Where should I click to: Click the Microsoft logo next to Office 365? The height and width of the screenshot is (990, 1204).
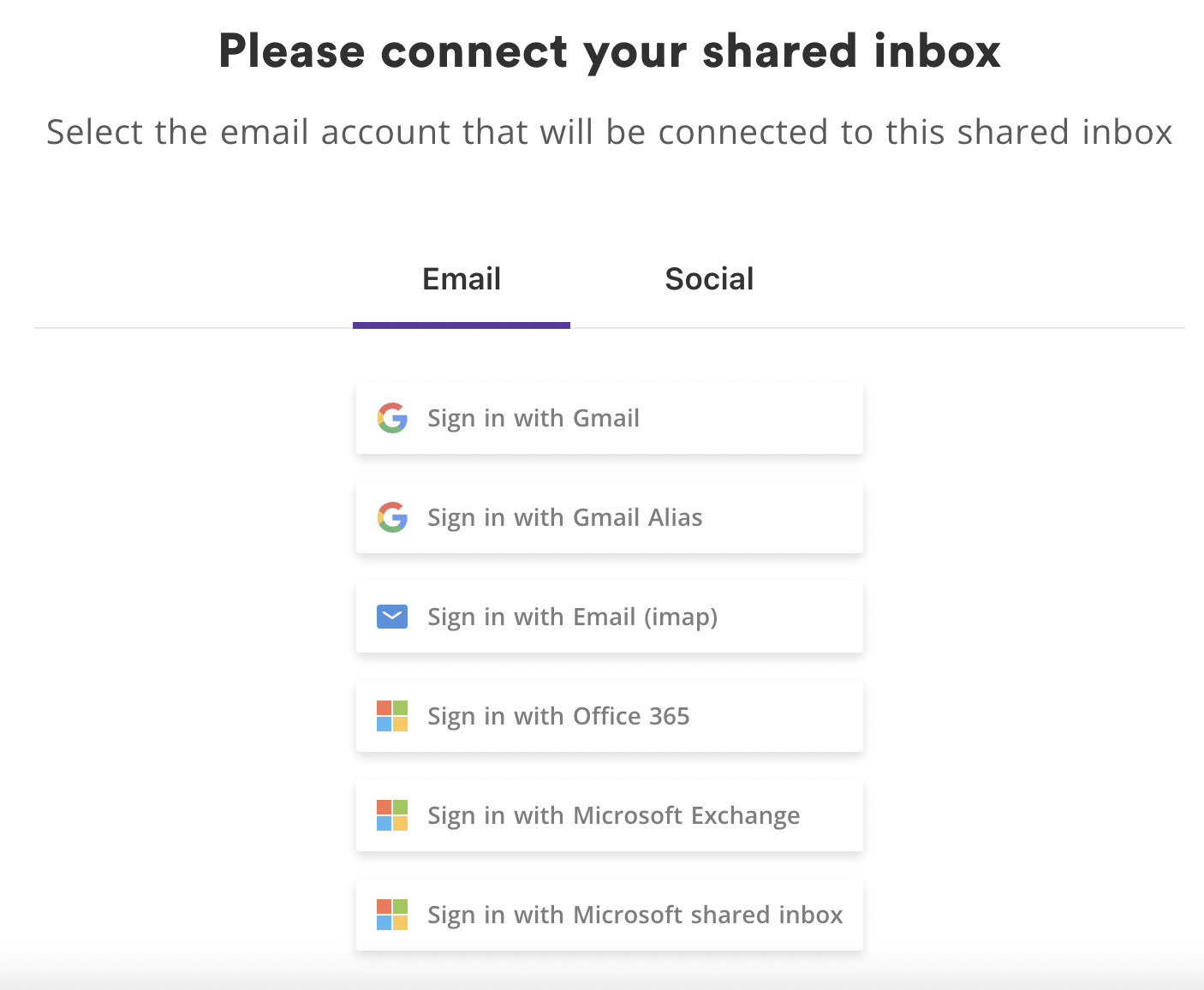point(392,716)
